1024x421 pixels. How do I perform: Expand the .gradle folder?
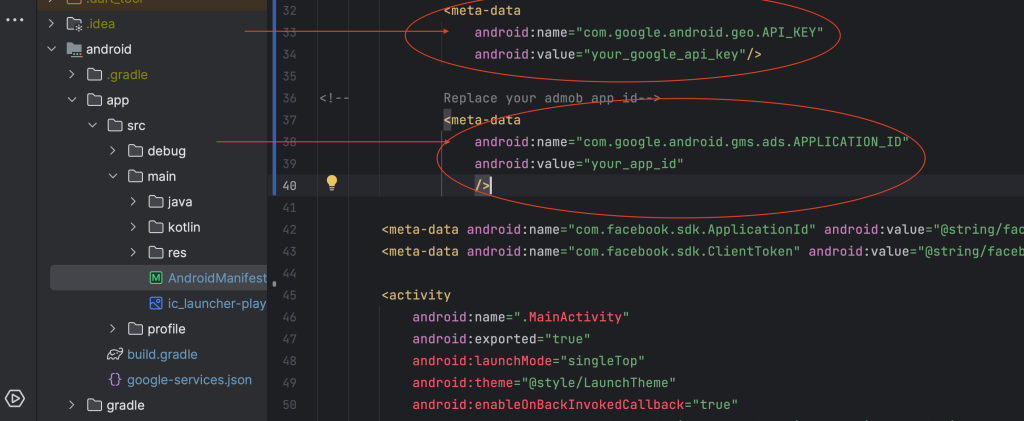click(72, 75)
